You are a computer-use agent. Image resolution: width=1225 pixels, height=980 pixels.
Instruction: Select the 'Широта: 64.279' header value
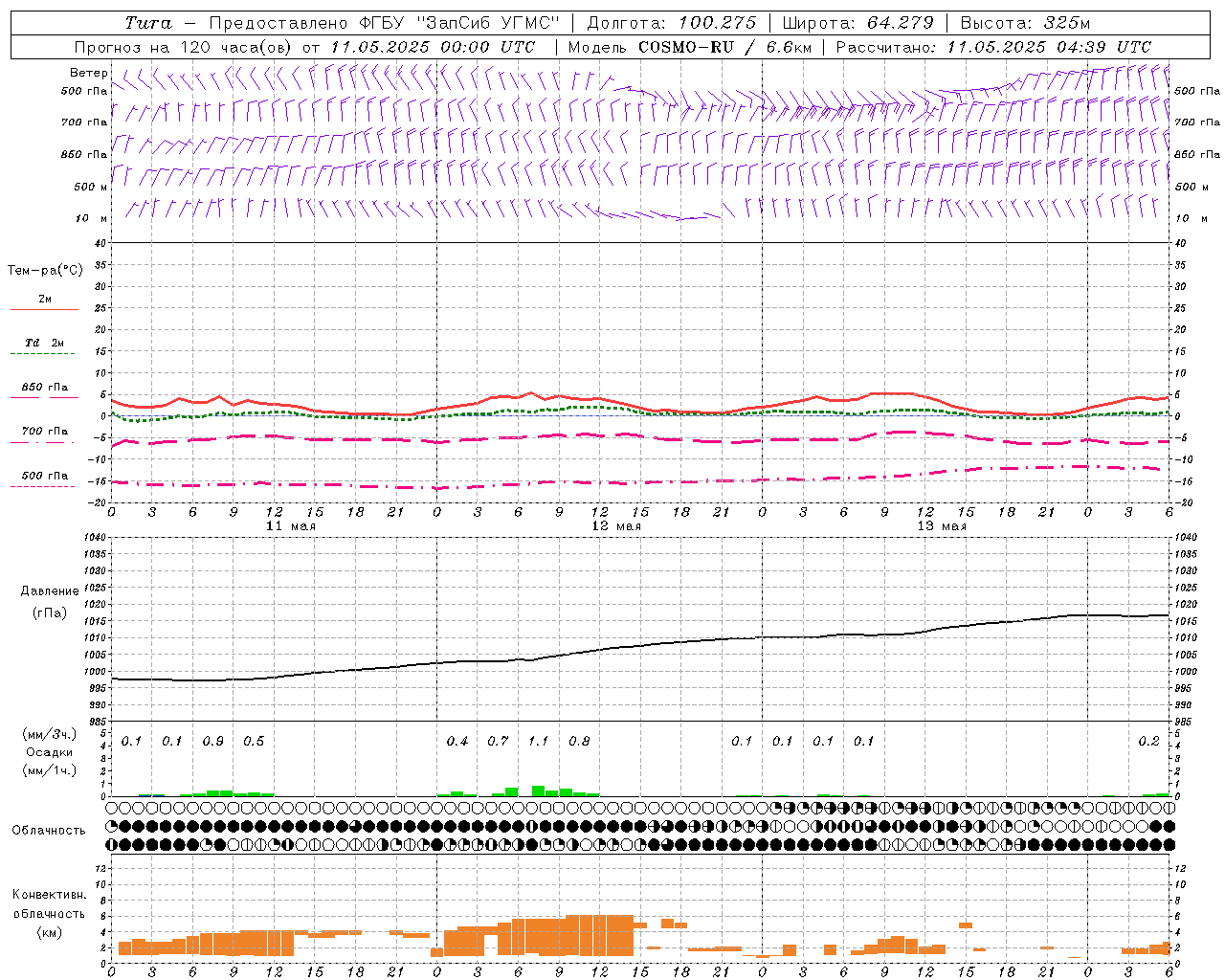[857, 23]
